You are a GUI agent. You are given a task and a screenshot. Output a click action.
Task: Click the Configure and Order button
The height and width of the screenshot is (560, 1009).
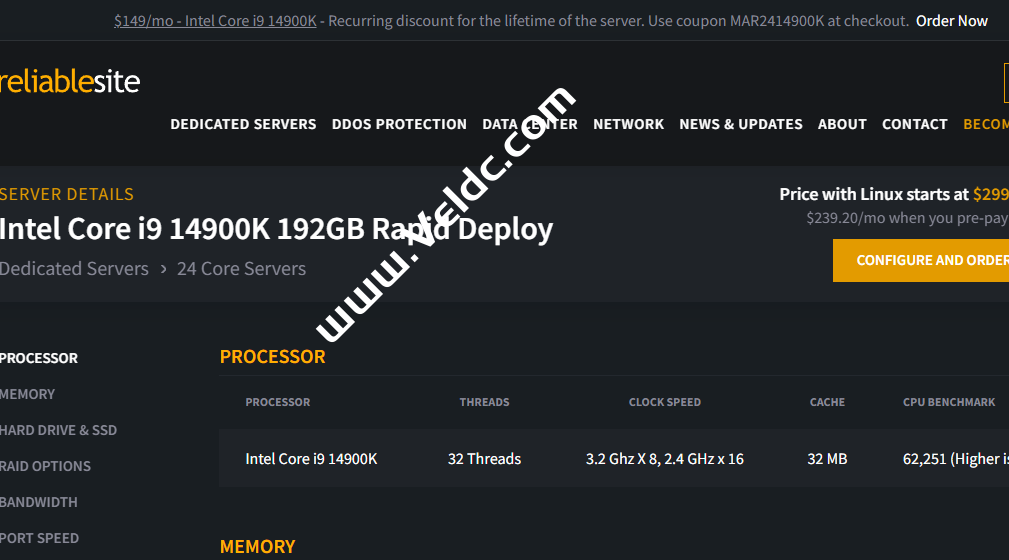(921, 261)
